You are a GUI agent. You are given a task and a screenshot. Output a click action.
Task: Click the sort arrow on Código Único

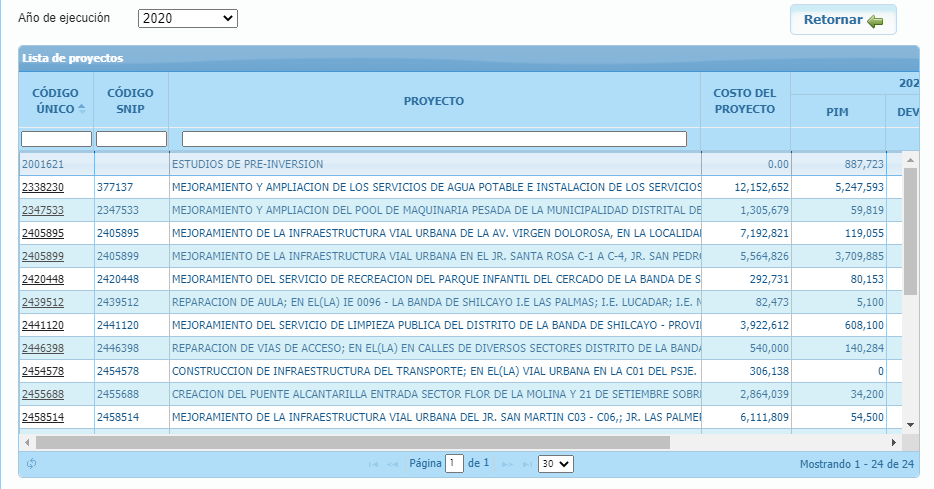tap(82, 108)
